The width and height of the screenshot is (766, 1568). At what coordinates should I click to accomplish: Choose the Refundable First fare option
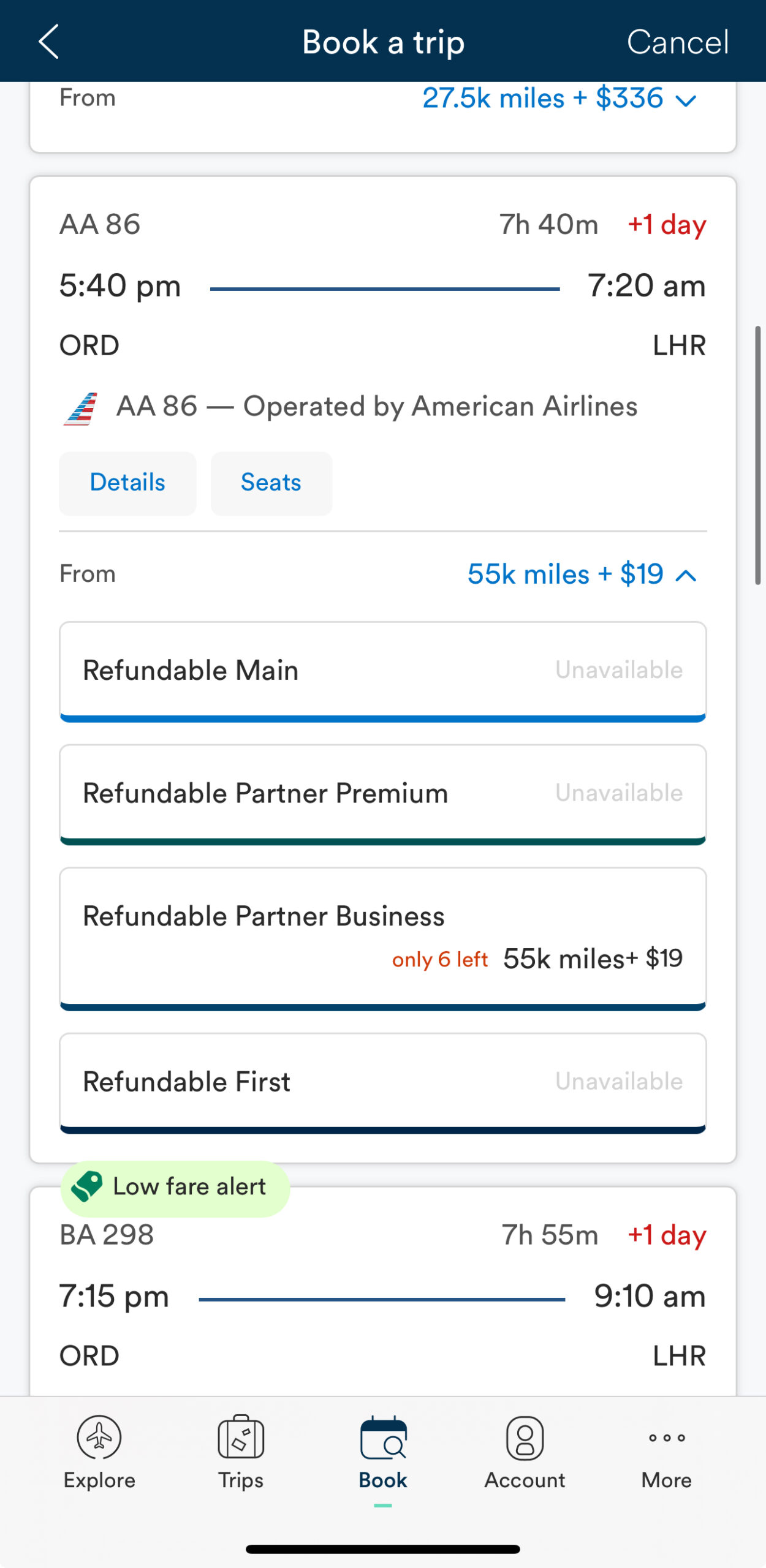383,1082
